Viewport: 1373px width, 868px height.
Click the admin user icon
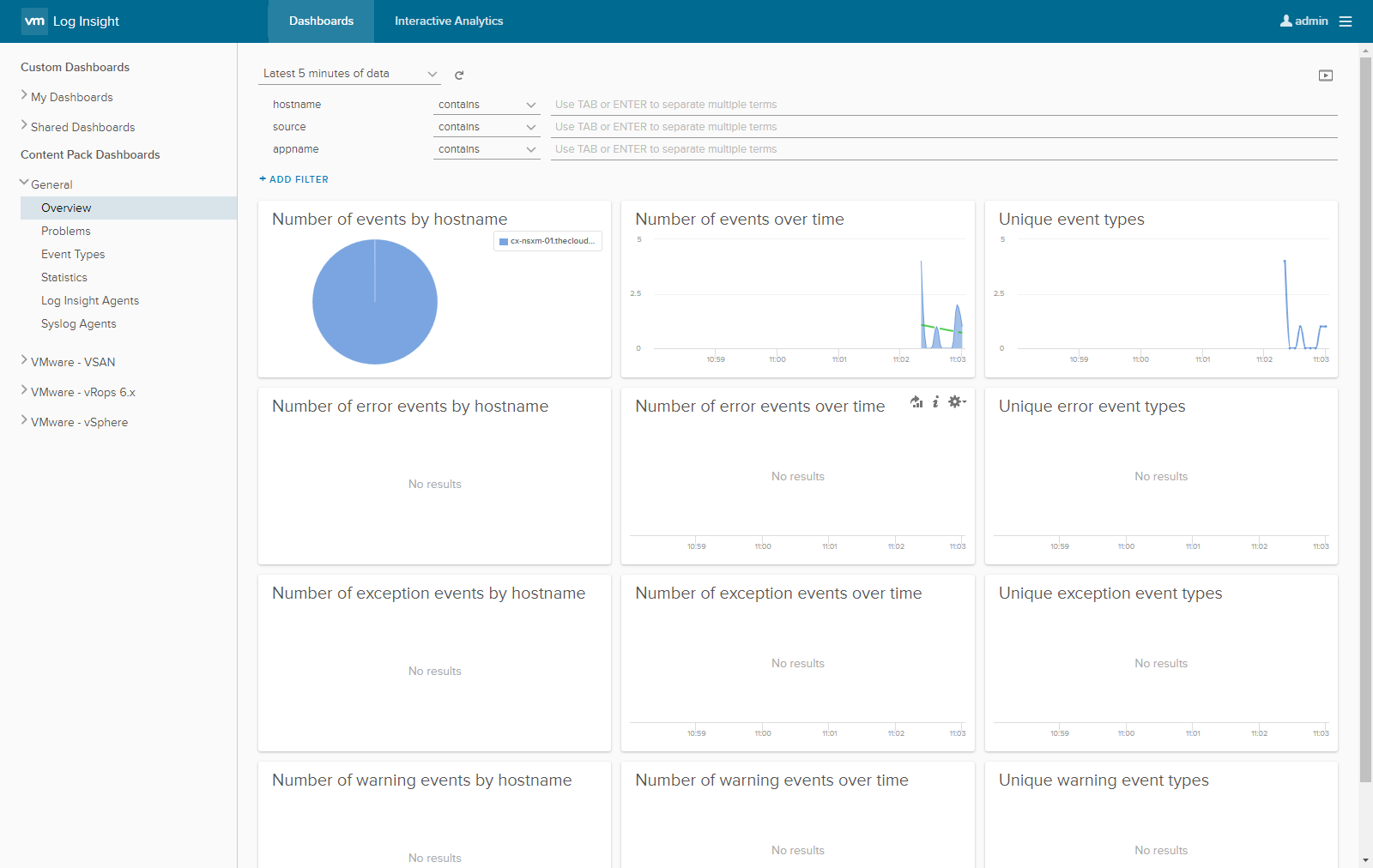click(x=1285, y=21)
